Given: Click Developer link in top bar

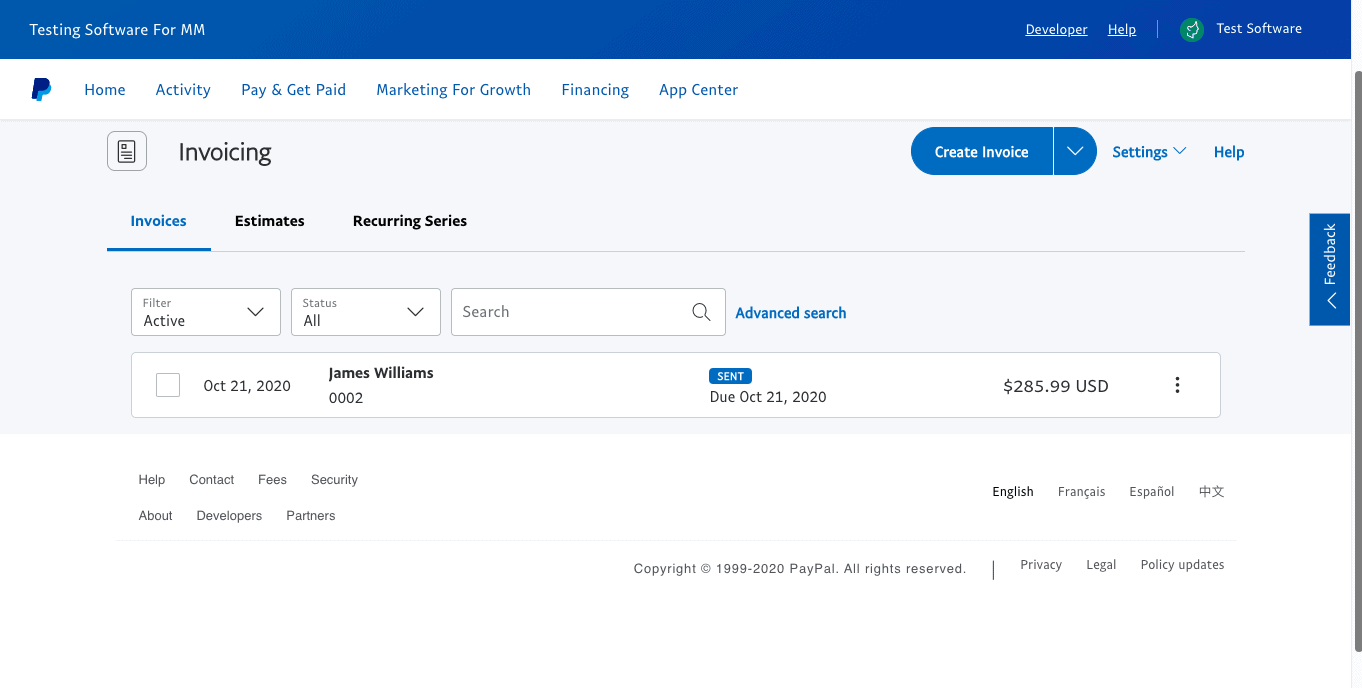Looking at the screenshot, I should (1056, 29).
